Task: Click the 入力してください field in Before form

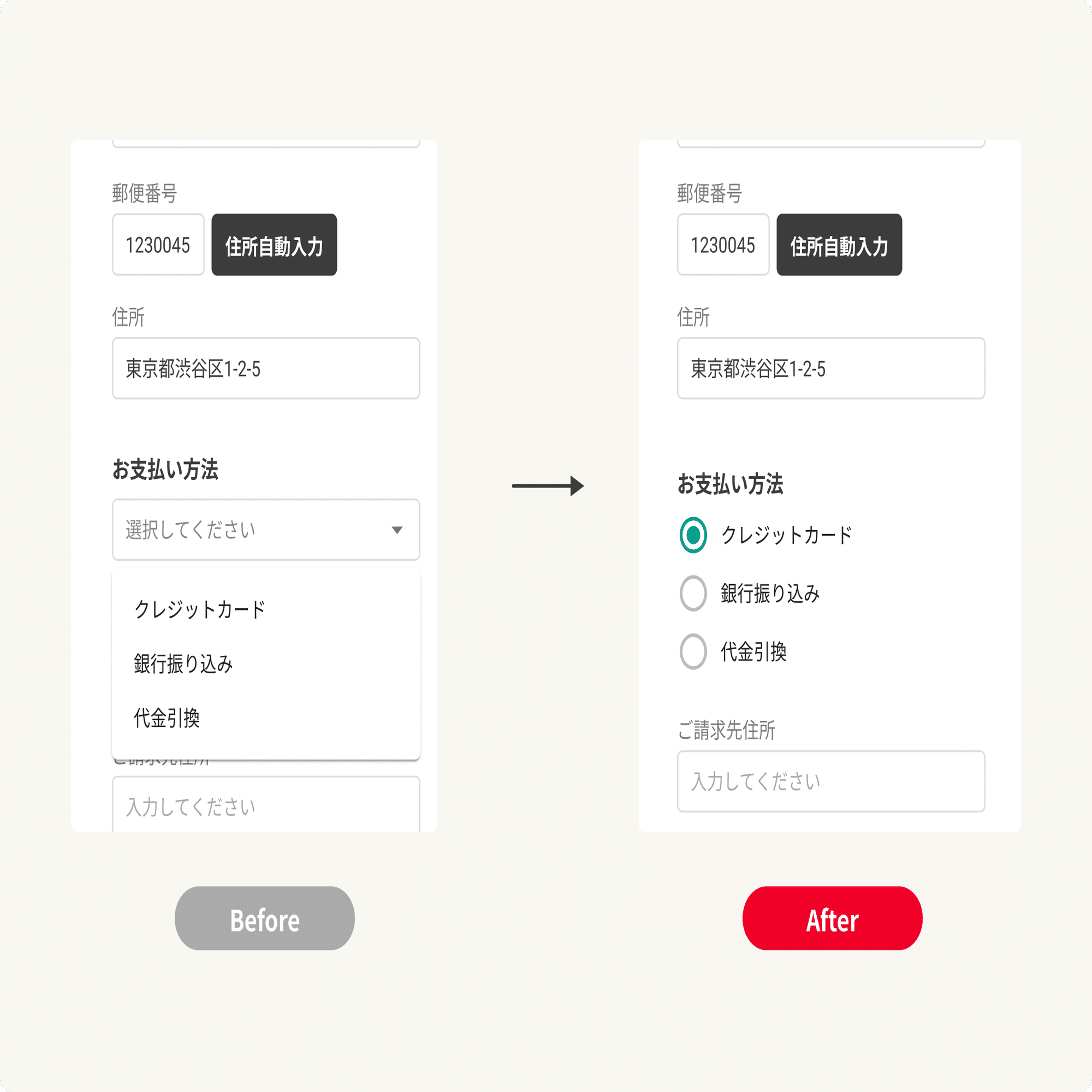Action: 266,805
